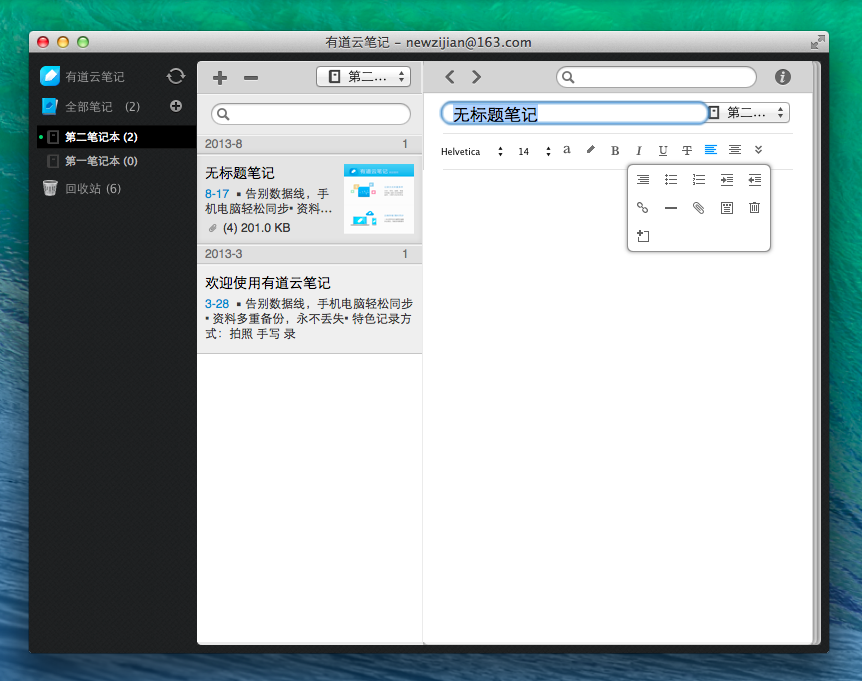The width and height of the screenshot is (862, 681).
Task: Attach a file using the paperclip icon
Action: (699, 208)
